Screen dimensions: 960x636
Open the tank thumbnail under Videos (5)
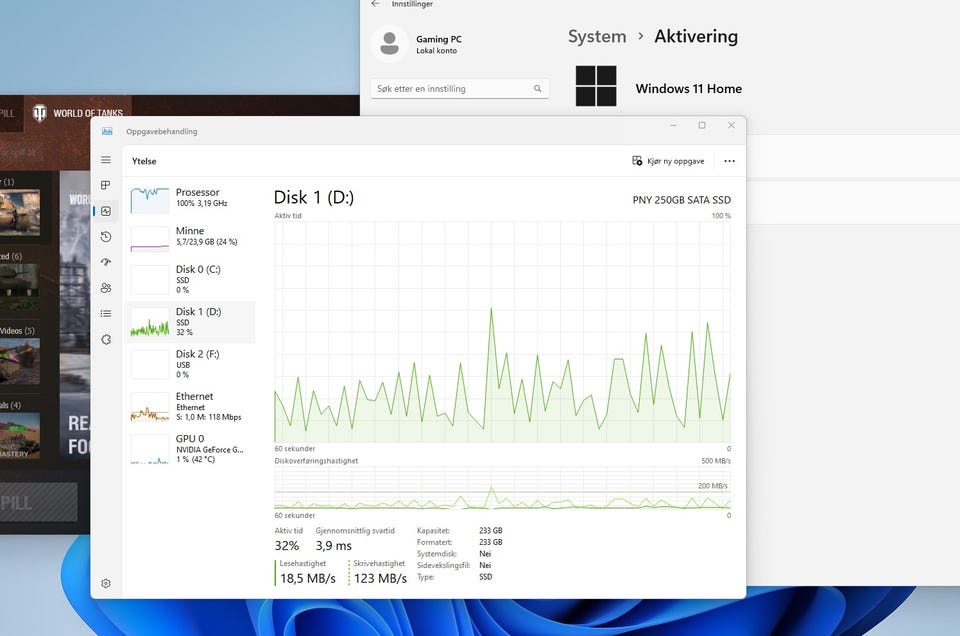[20, 361]
